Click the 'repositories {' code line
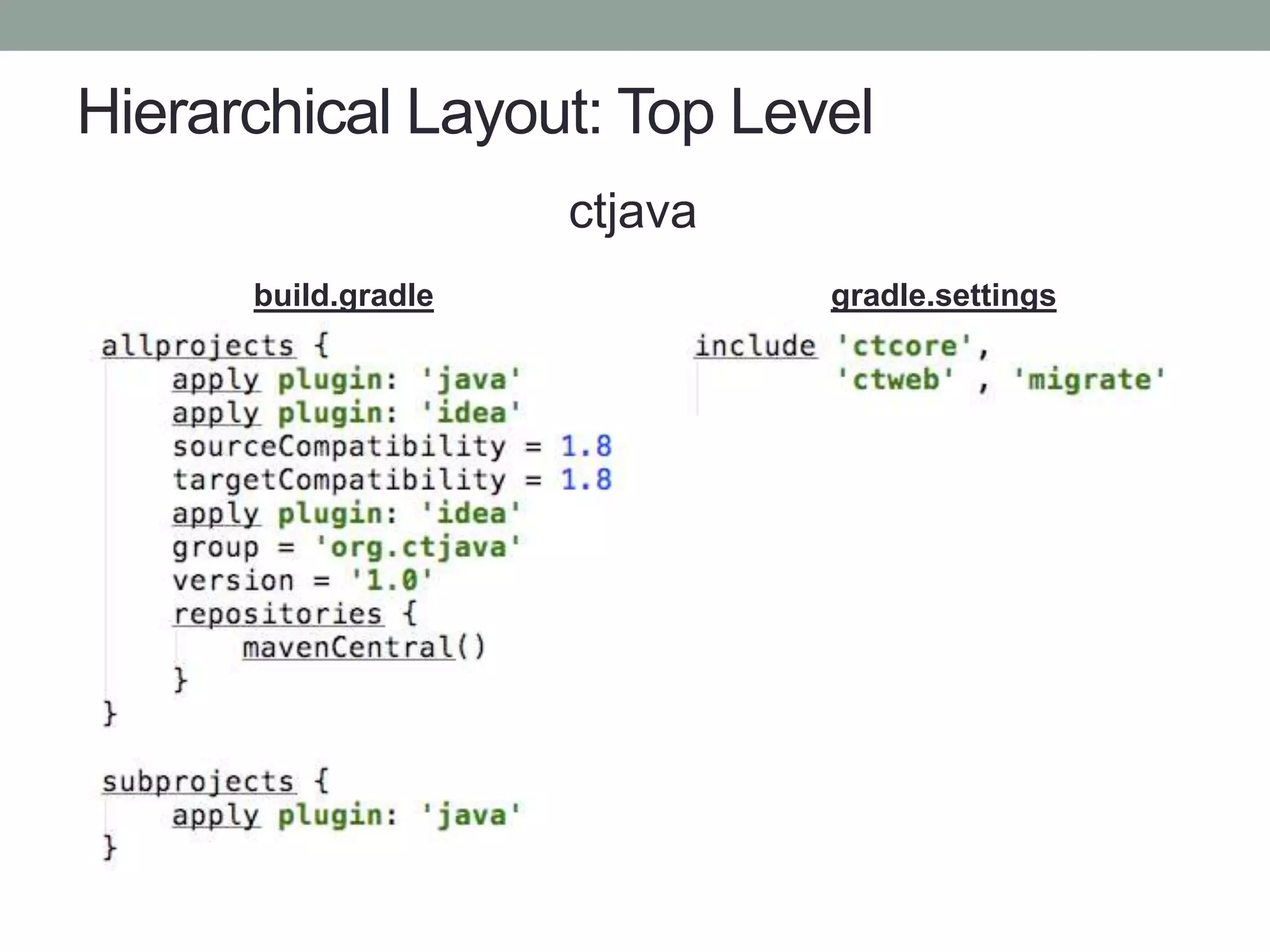 (295, 614)
